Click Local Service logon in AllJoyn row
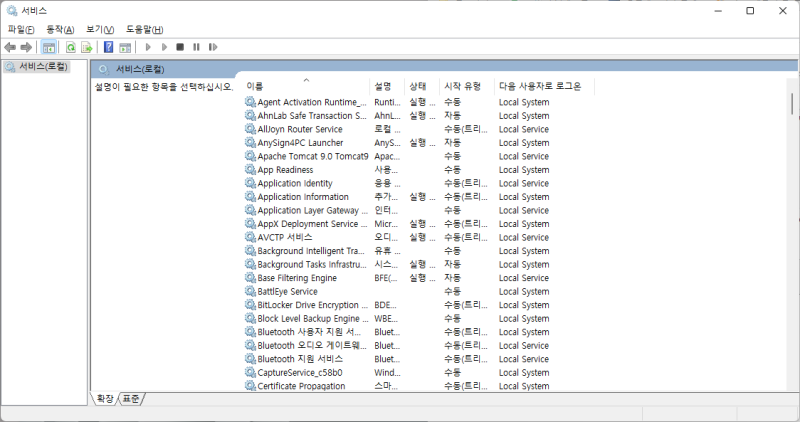Viewport: 800px width, 422px height. click(524, 129)
